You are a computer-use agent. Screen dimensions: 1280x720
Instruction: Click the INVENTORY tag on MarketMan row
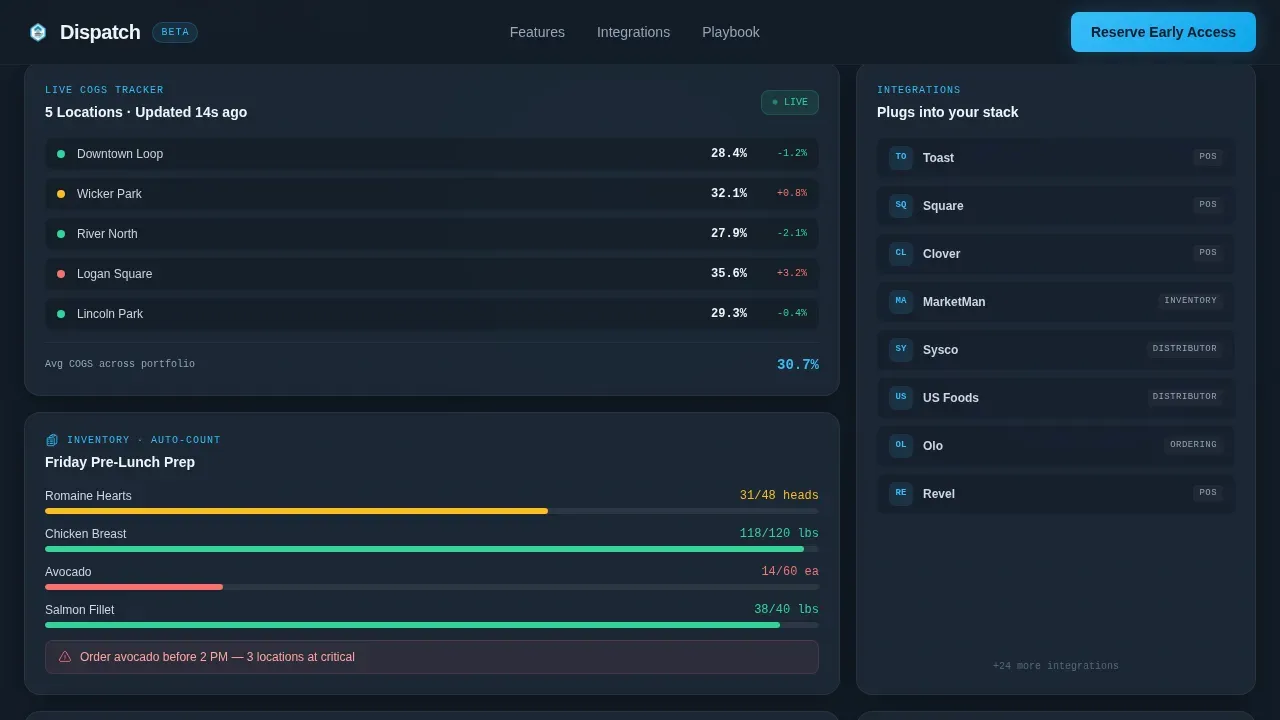coord(1190,301)
